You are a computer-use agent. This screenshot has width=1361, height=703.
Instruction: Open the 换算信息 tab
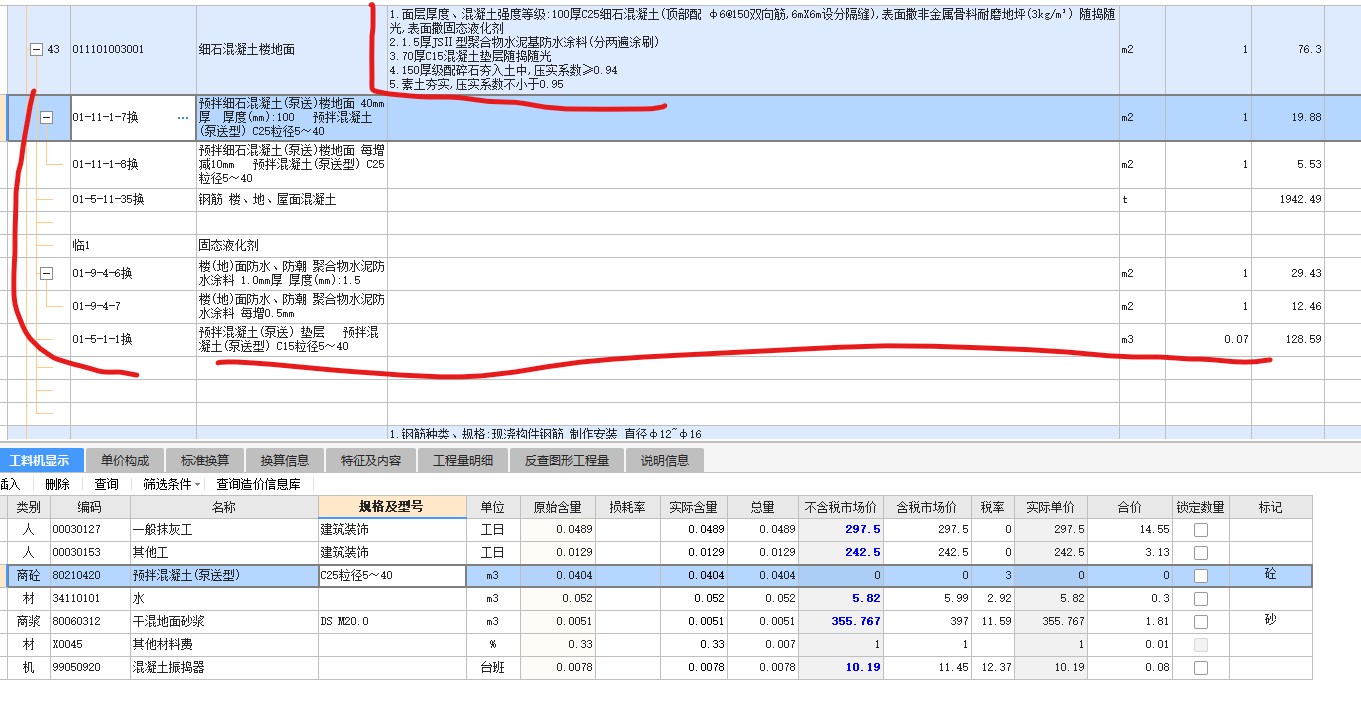tap(285, 460)
